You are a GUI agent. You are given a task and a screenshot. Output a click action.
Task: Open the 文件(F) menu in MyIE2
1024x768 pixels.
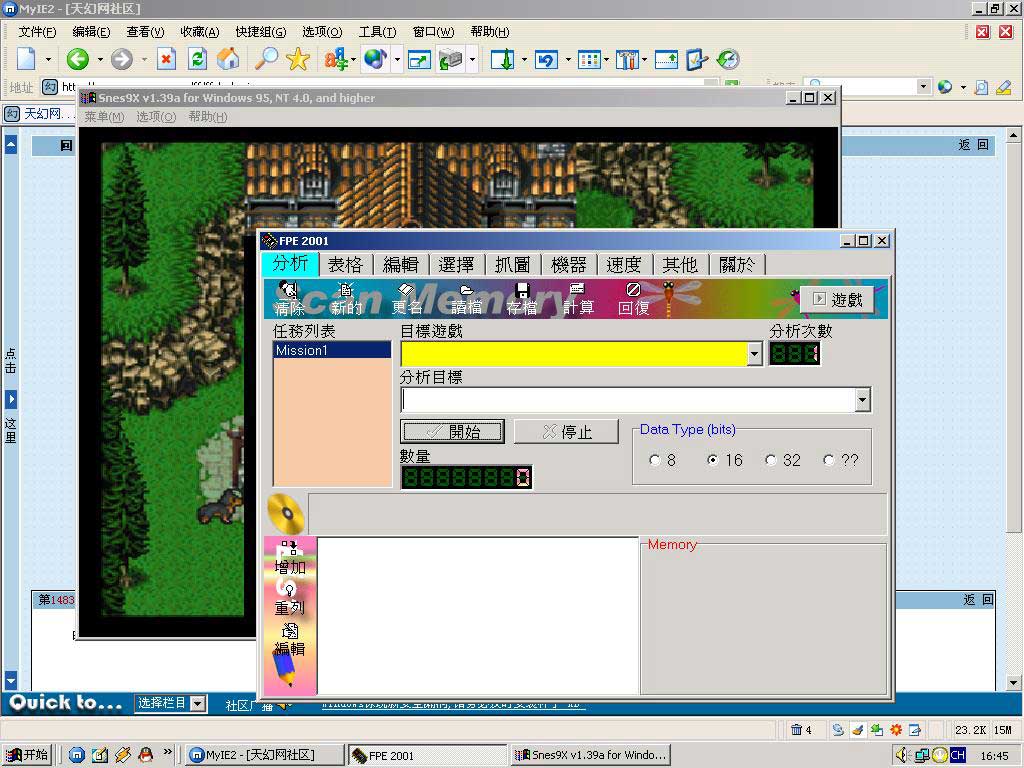click(37, 31)
